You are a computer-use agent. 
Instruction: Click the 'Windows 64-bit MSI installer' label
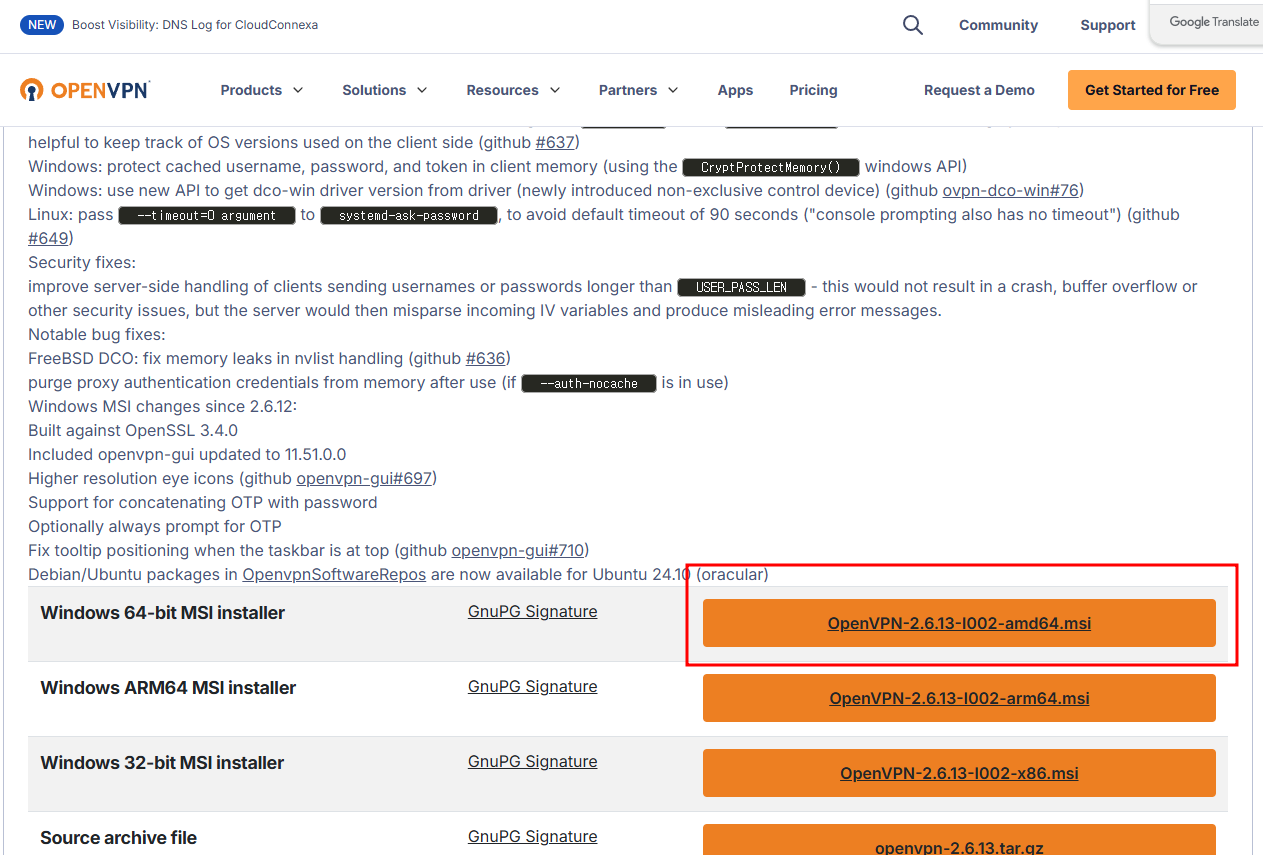pyautogui.click(x=162, y=612)
